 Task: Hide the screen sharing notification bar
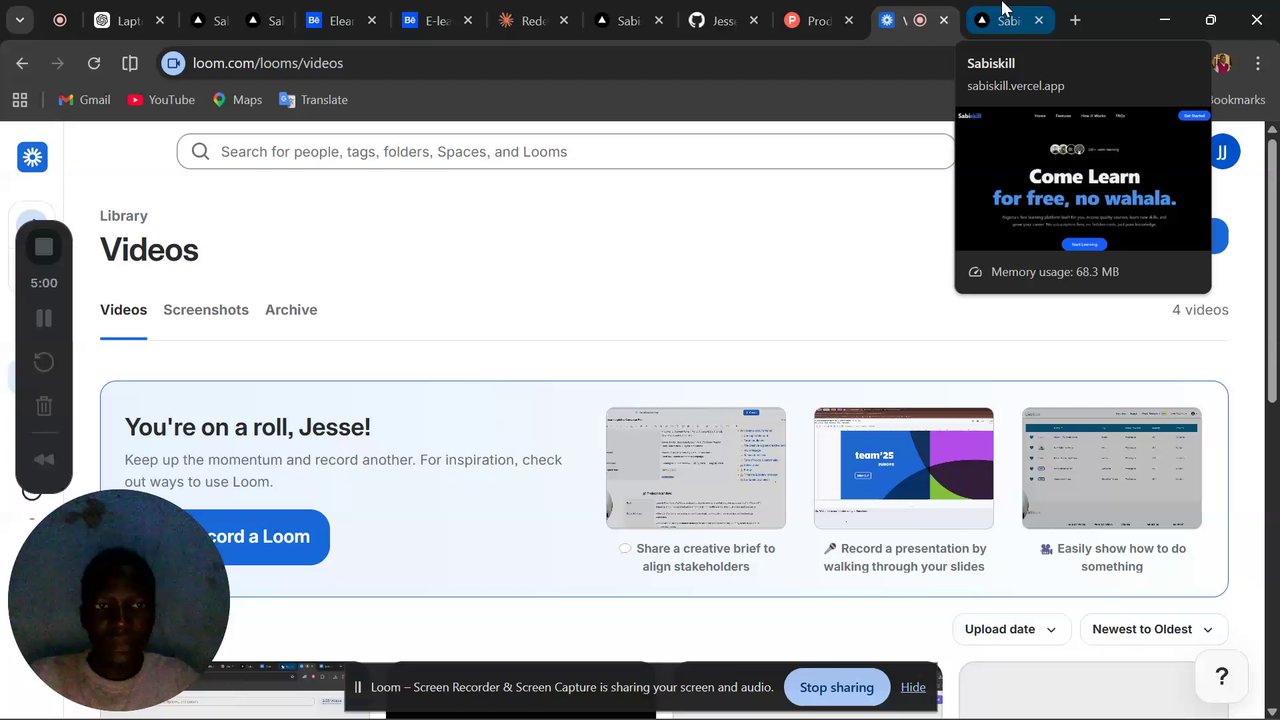[x=913, y=687]
